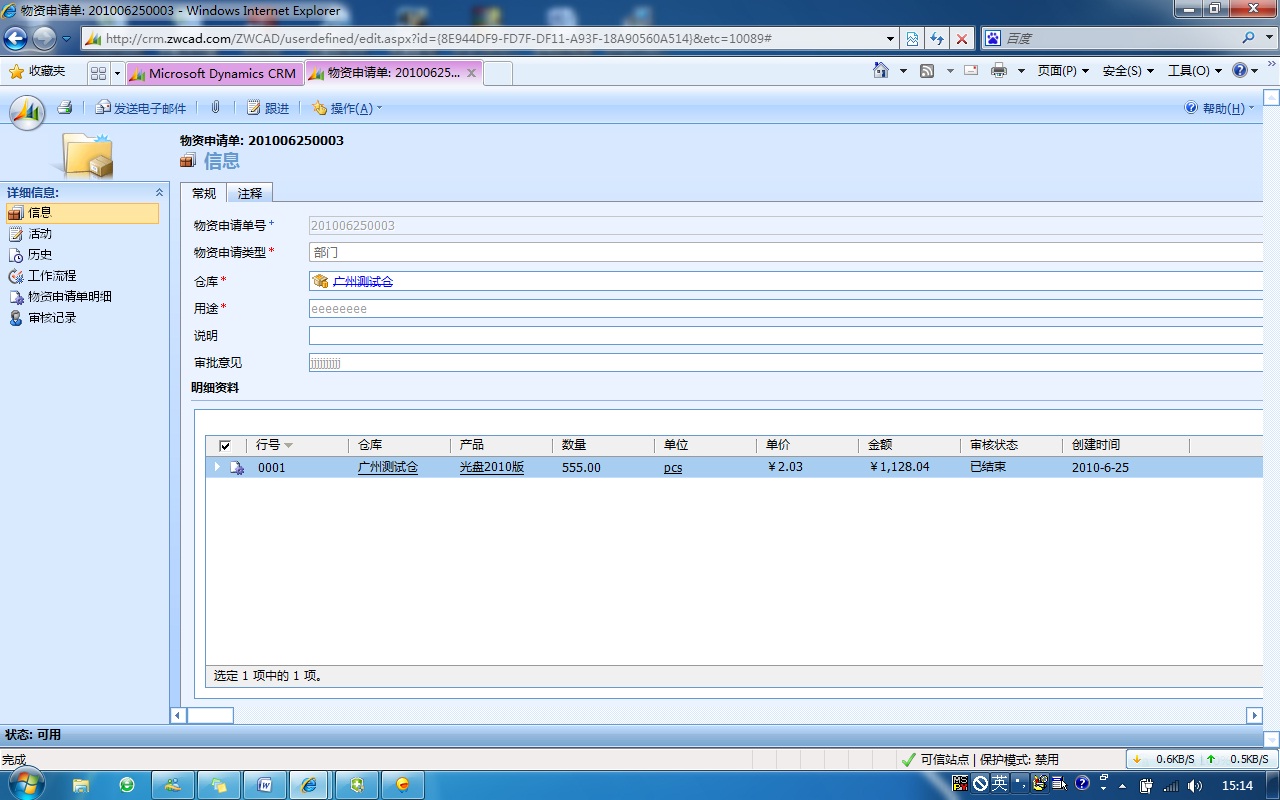Toggle the select-all checkbox in grid header
The image size is (1280, 800).
(x=225, y=446)
